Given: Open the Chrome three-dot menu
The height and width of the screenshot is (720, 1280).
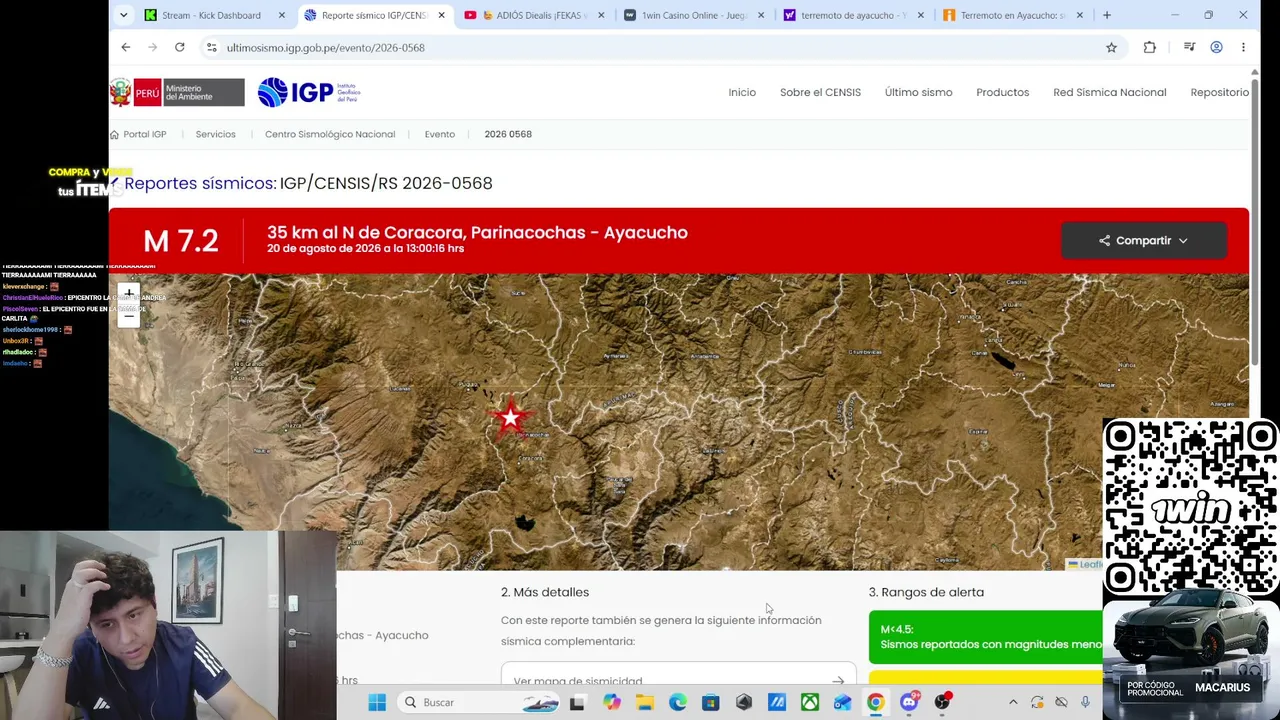Looking at the screenshot, I should [1243, 47].
